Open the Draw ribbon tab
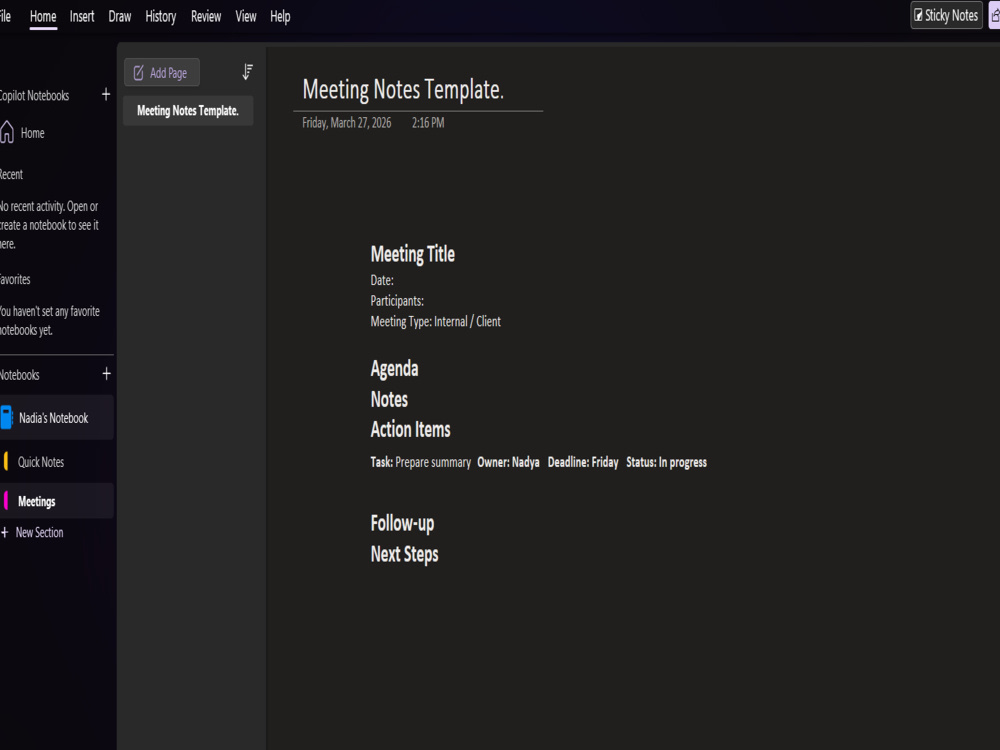Viewport: 1000px width, 750px height. (x=119, y=17)
